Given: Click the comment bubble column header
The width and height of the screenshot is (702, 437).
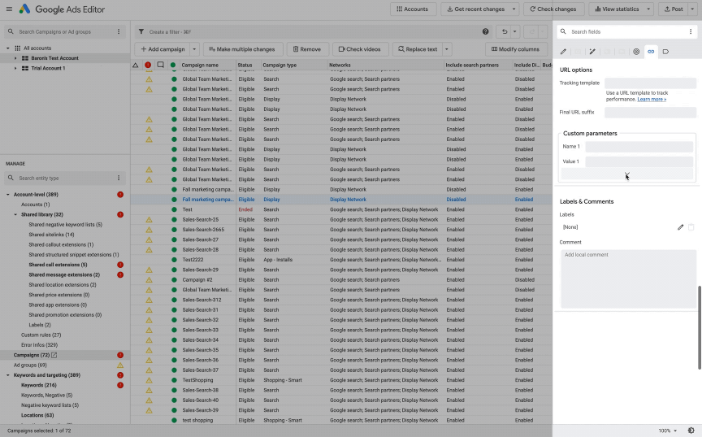Looking at the screenshot, I should pos(160,65).
